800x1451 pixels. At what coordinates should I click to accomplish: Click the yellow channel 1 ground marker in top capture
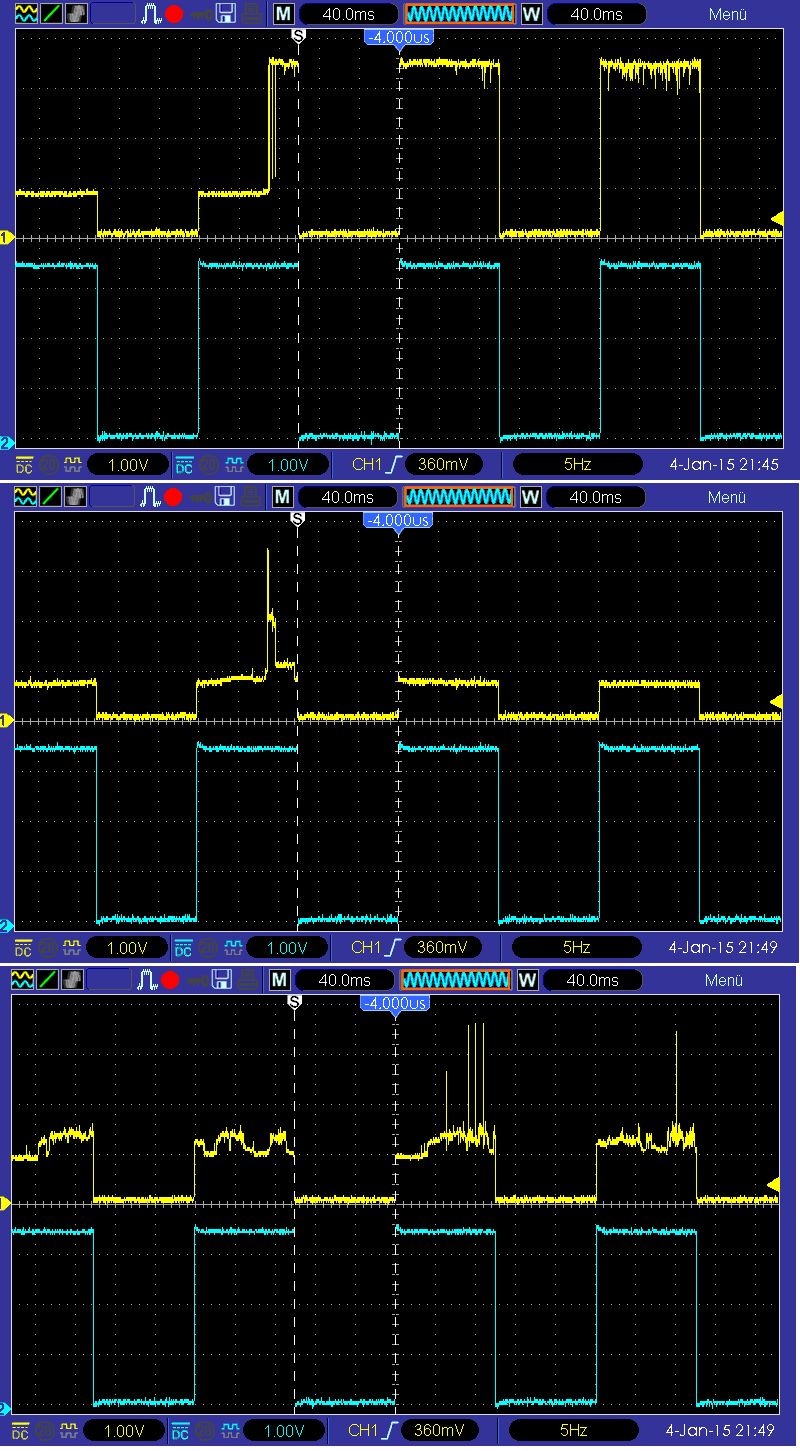coord(5,237)
